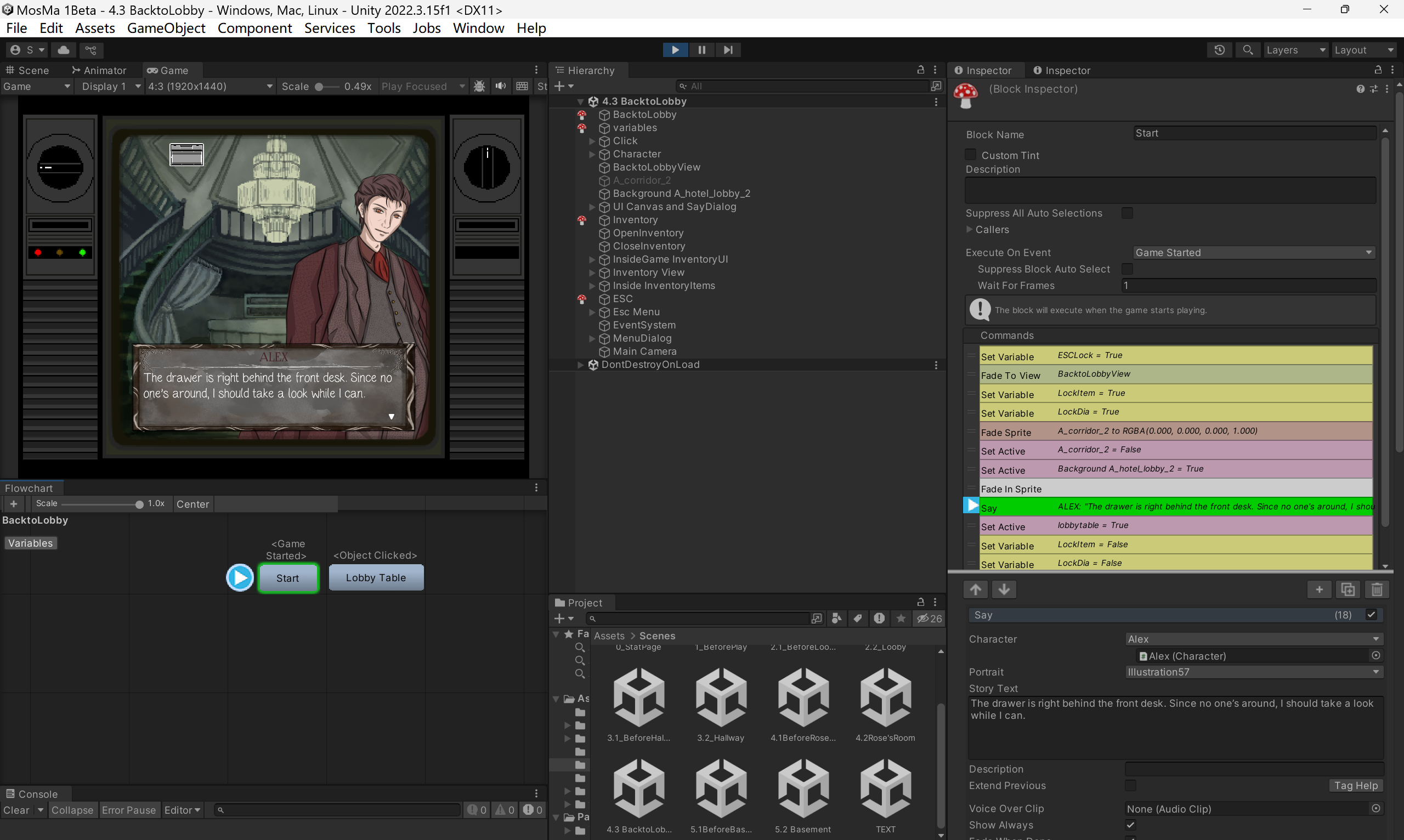
Task: Open the Layout dropdown
Action: pos(1364,50)
